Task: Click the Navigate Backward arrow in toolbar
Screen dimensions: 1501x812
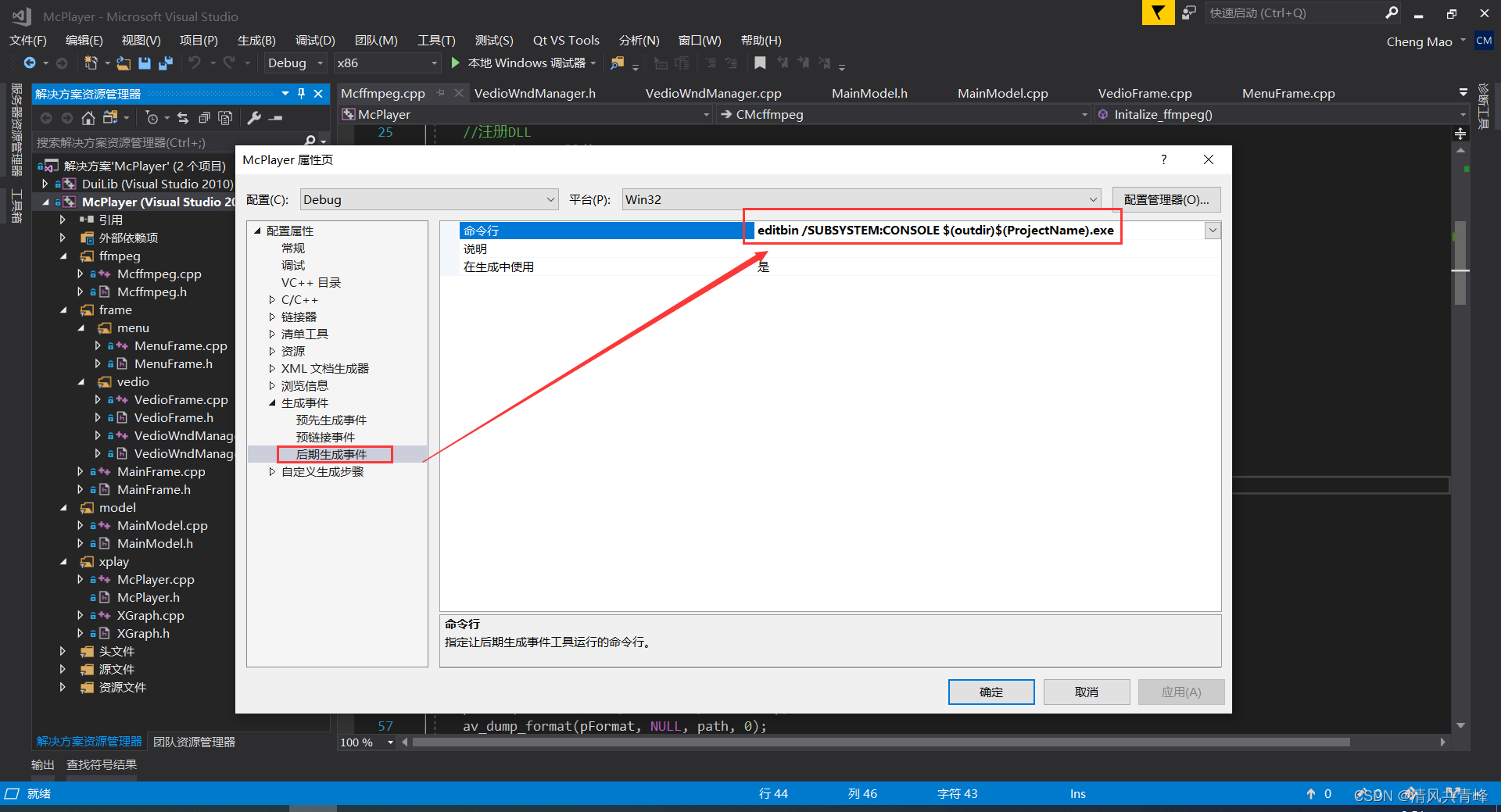Action: click(x=30, y=63)
